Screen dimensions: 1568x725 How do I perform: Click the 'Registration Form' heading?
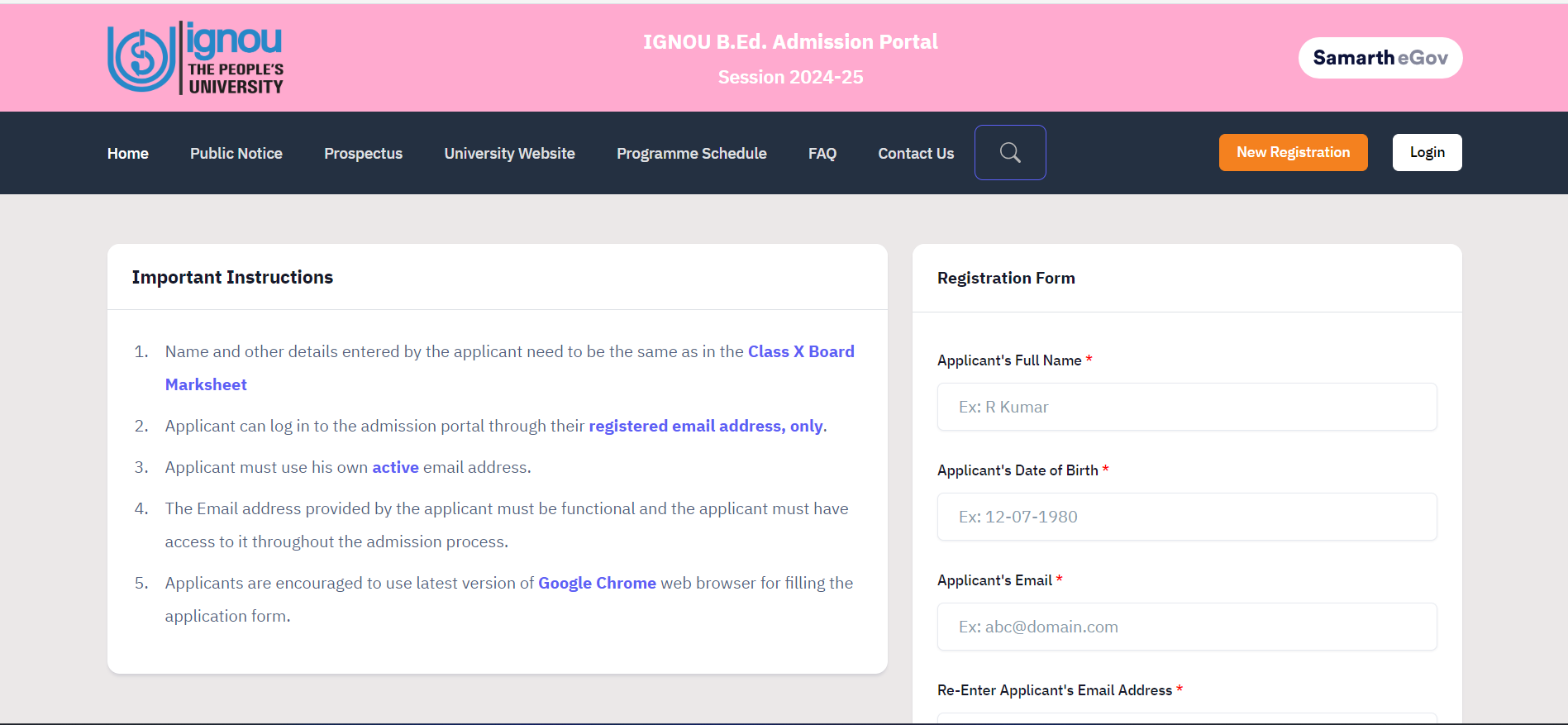click(x=1006, y=278)
